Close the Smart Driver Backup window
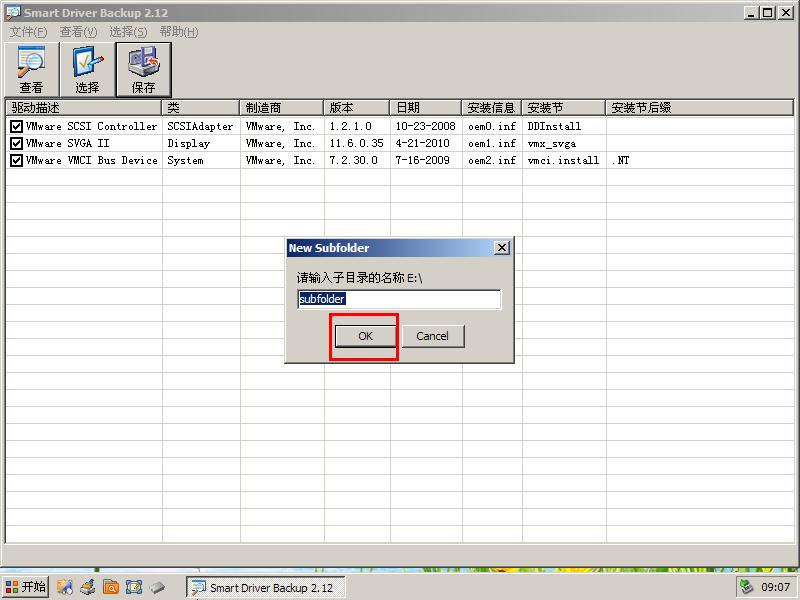The height and width of the screenshot is (600, 800). coord(785,13)
